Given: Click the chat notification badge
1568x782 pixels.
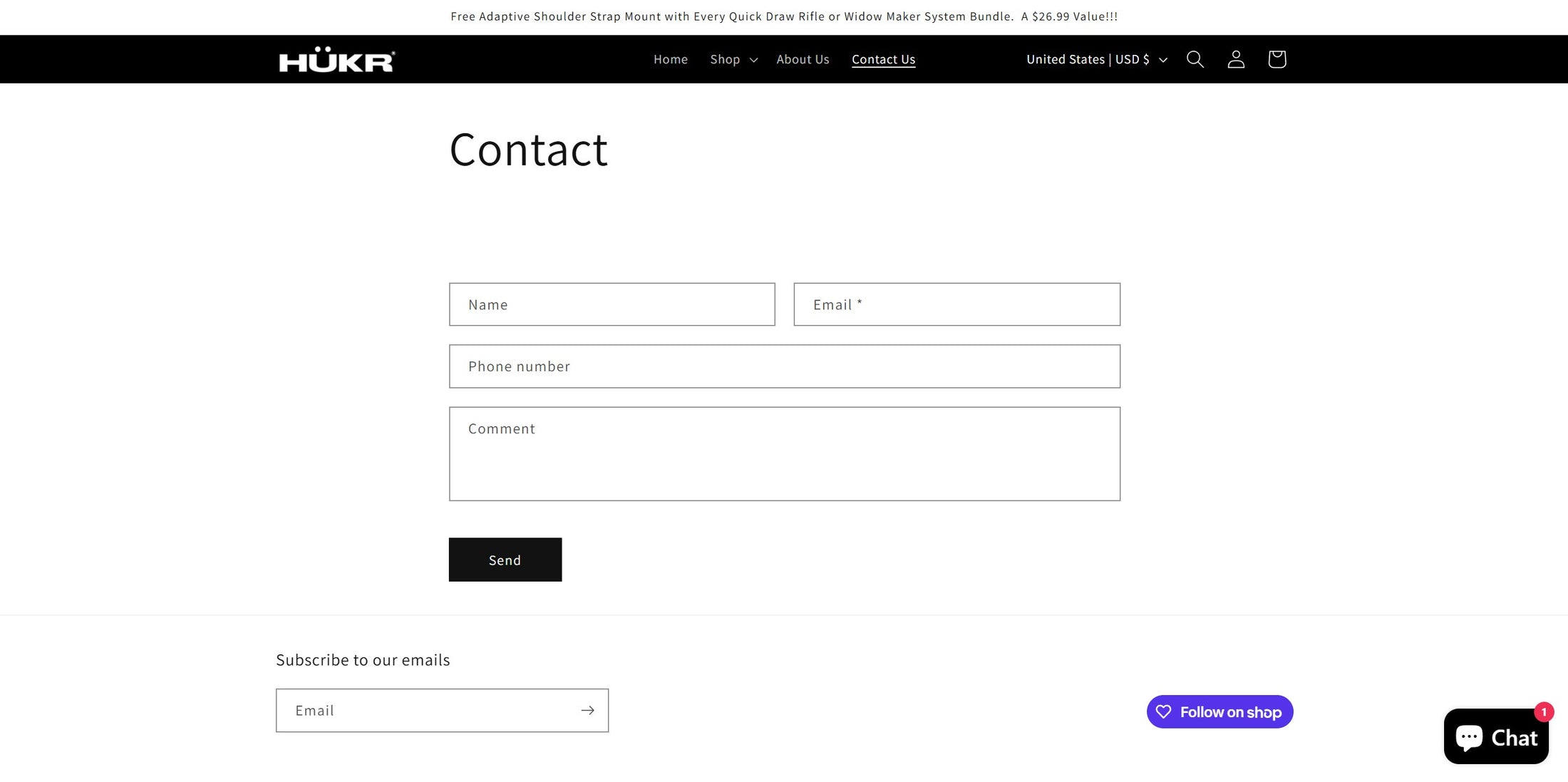Looking at the screenshot, I should 1544,711.
